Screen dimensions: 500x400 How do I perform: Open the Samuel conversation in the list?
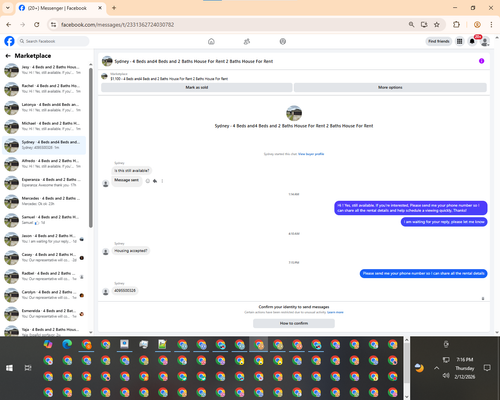pos(44,220)
